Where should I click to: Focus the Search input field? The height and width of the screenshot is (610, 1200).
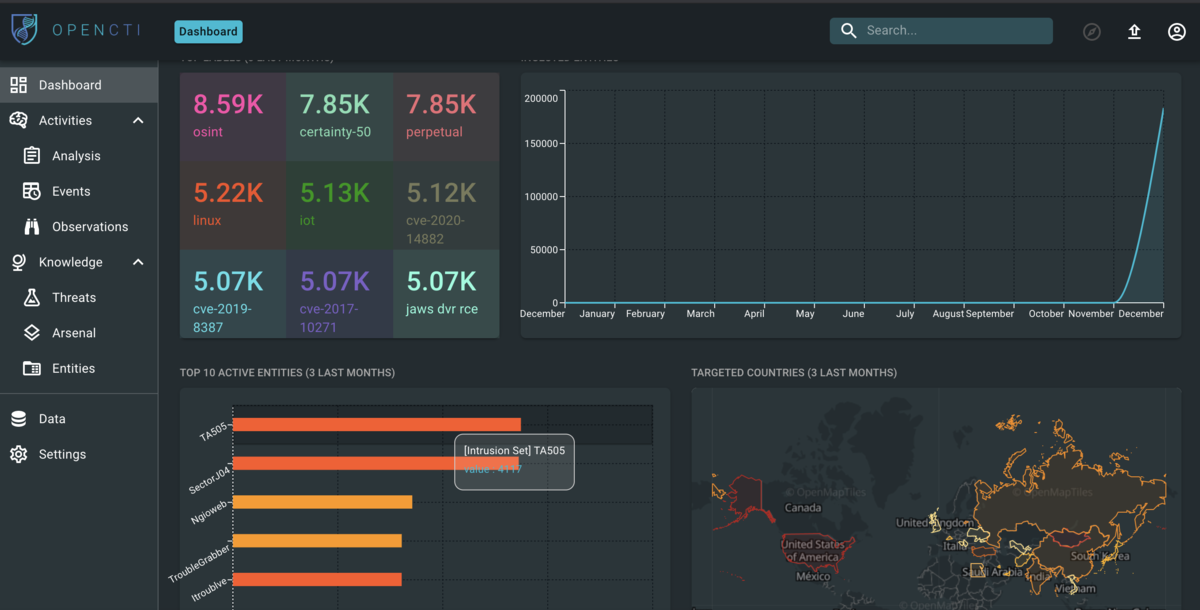[x=941, y=31]
